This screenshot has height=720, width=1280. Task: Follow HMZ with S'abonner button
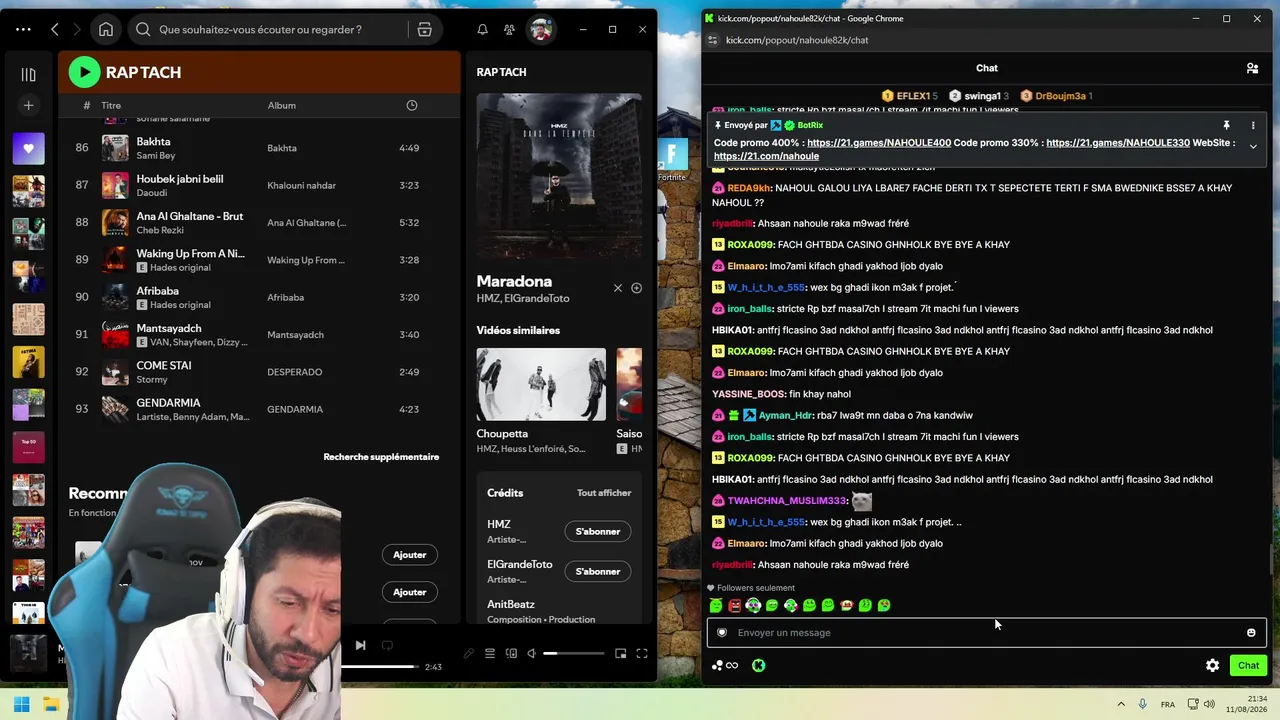[598, 531]
